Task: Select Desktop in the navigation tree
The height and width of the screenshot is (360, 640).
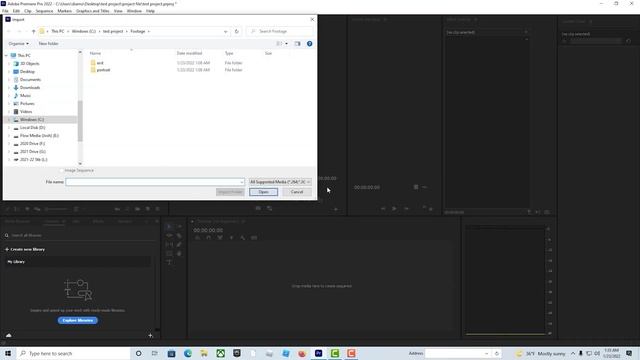Action: (x=27, y=71)
